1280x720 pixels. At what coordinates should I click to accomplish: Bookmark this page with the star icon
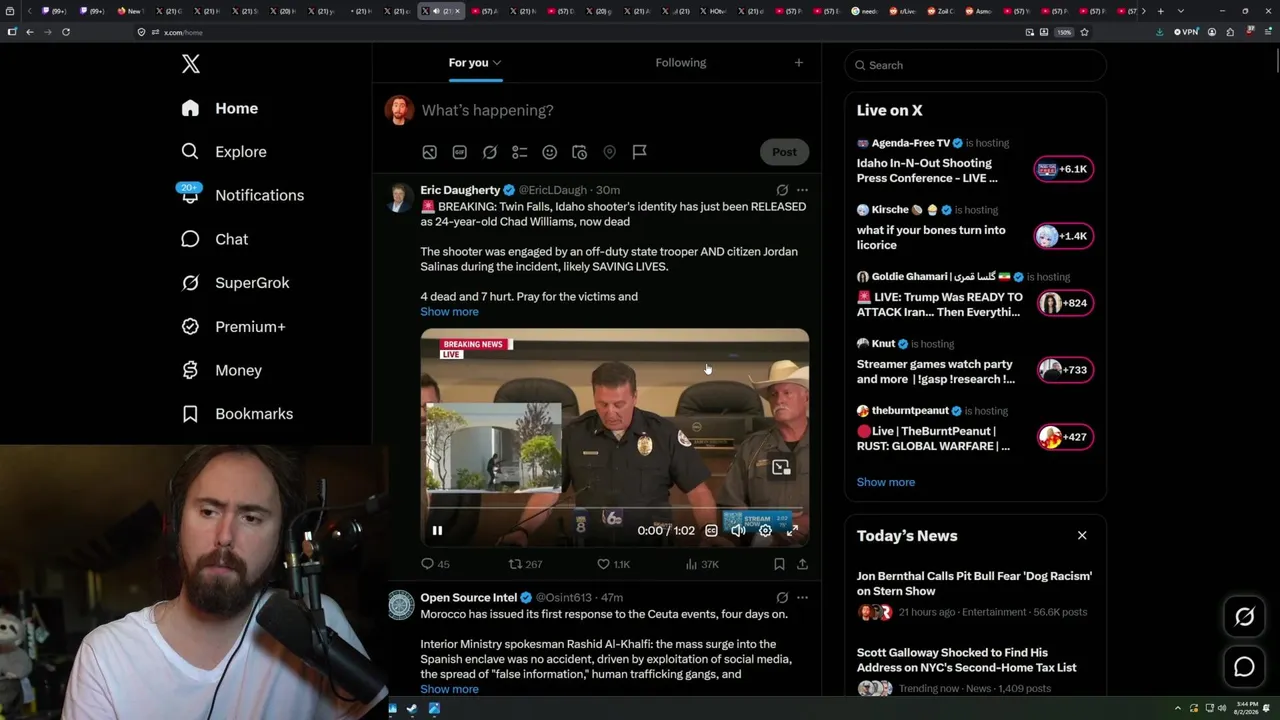point(1085,32)
